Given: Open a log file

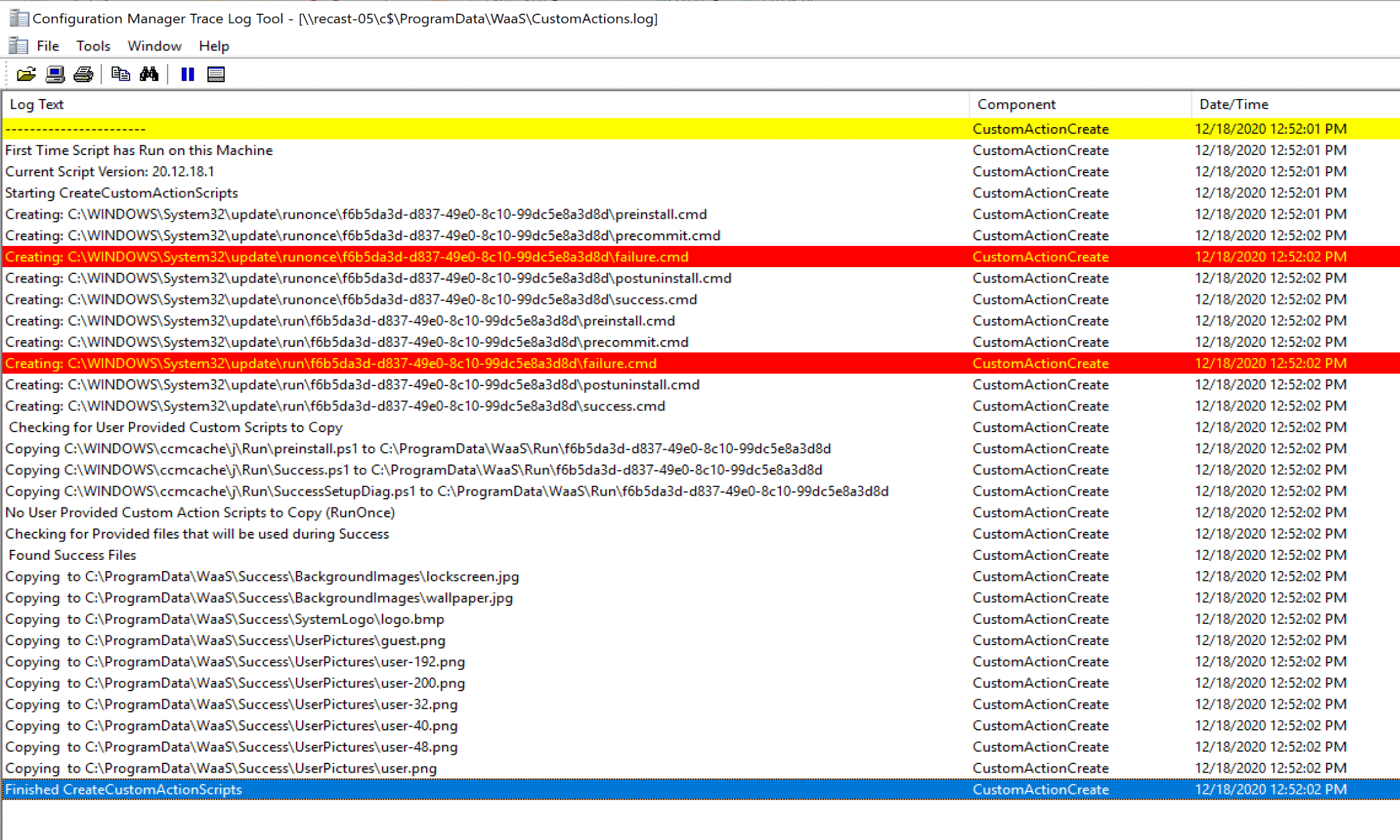Looking at the screenshot, I should (25, 74).
